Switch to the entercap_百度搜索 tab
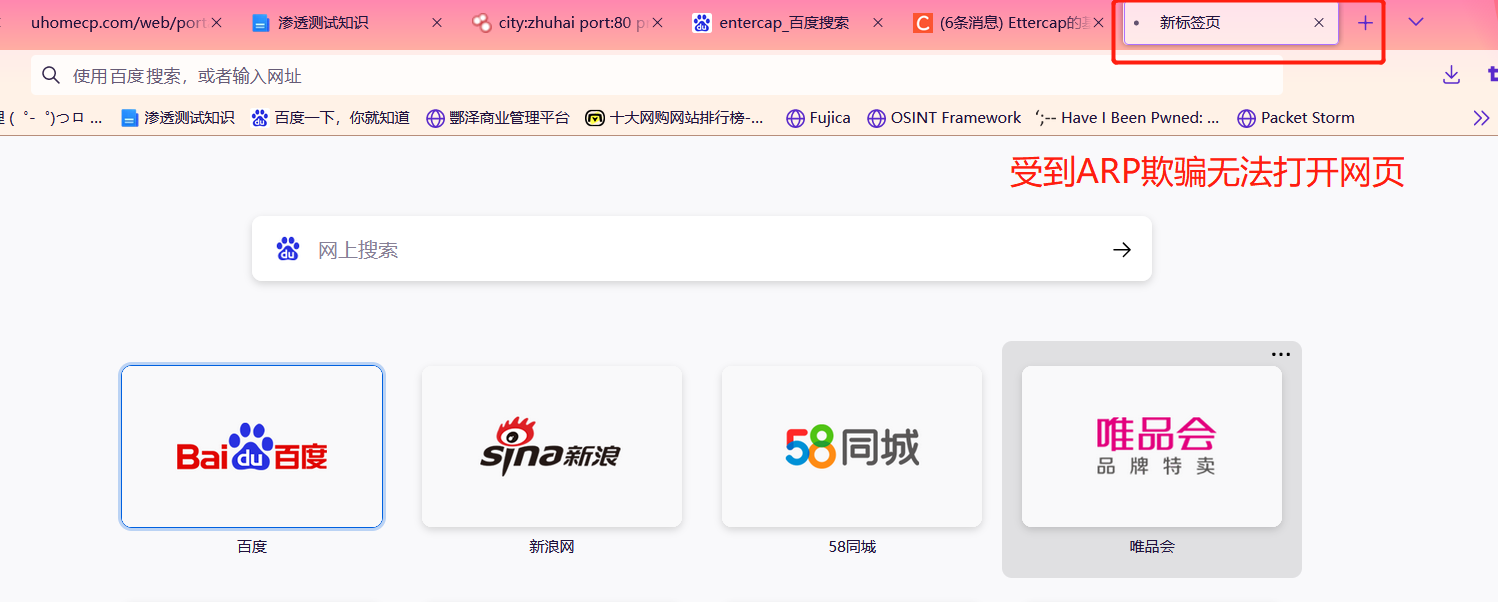This screenshot has width=1498, height=602. click(787, 22)
